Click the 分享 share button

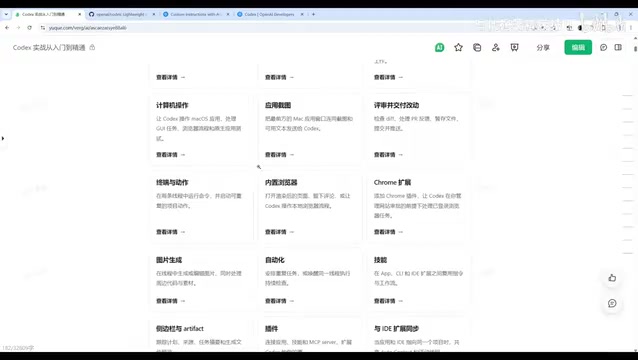pyautogui.click(x=543, y=48)
